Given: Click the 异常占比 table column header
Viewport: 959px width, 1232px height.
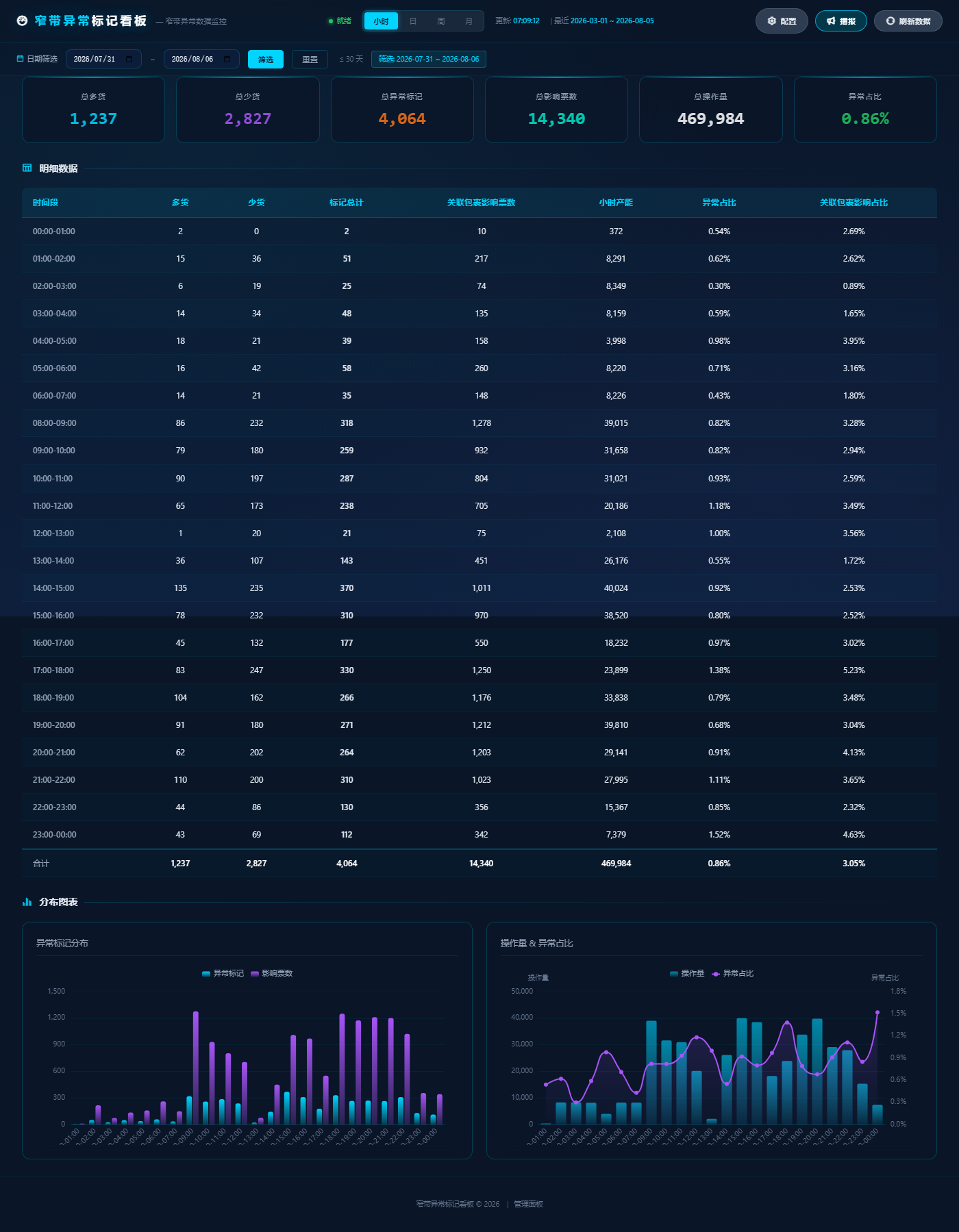Looking at the screenshot, I should pyautogui.click(x=719, y=203).
